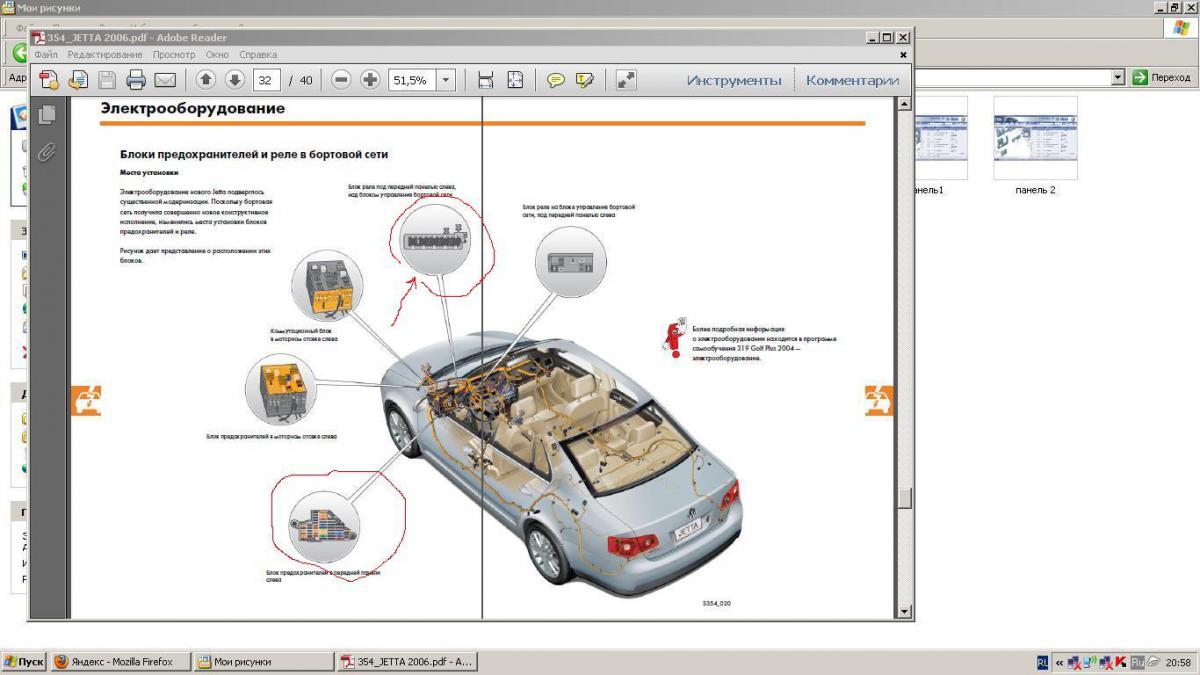Screen dimensions: 1200x675
Task: Click the figure code S354_020
Action: (x=717, y=603)
